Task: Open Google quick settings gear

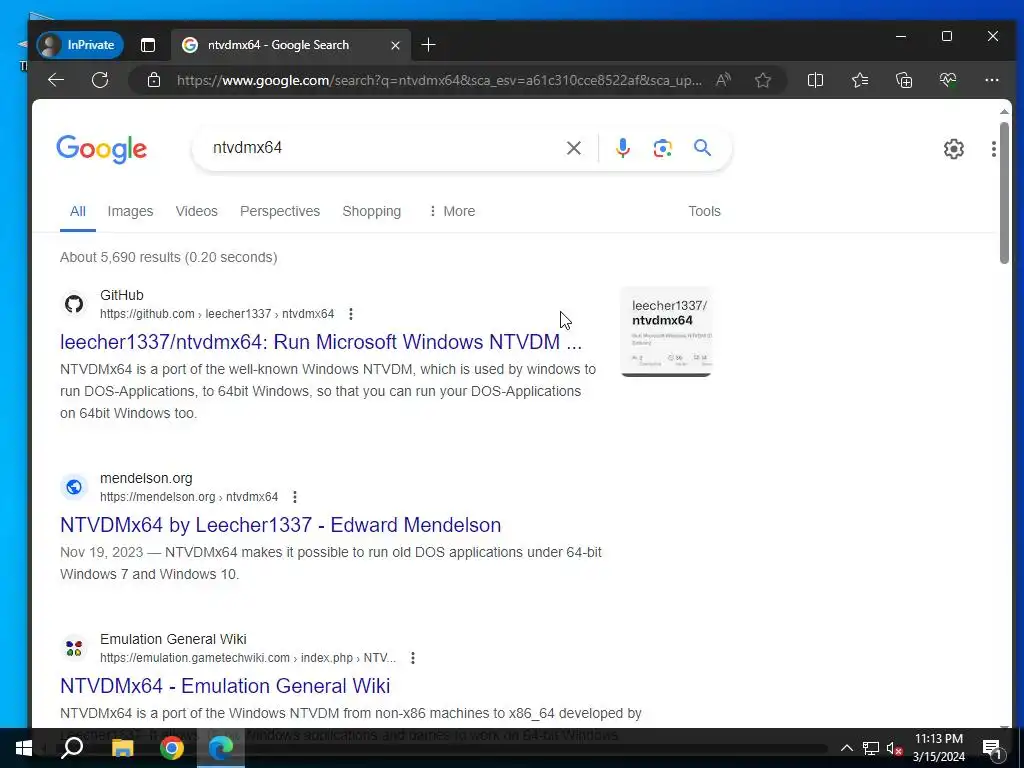Action: (x=953, y=149)
